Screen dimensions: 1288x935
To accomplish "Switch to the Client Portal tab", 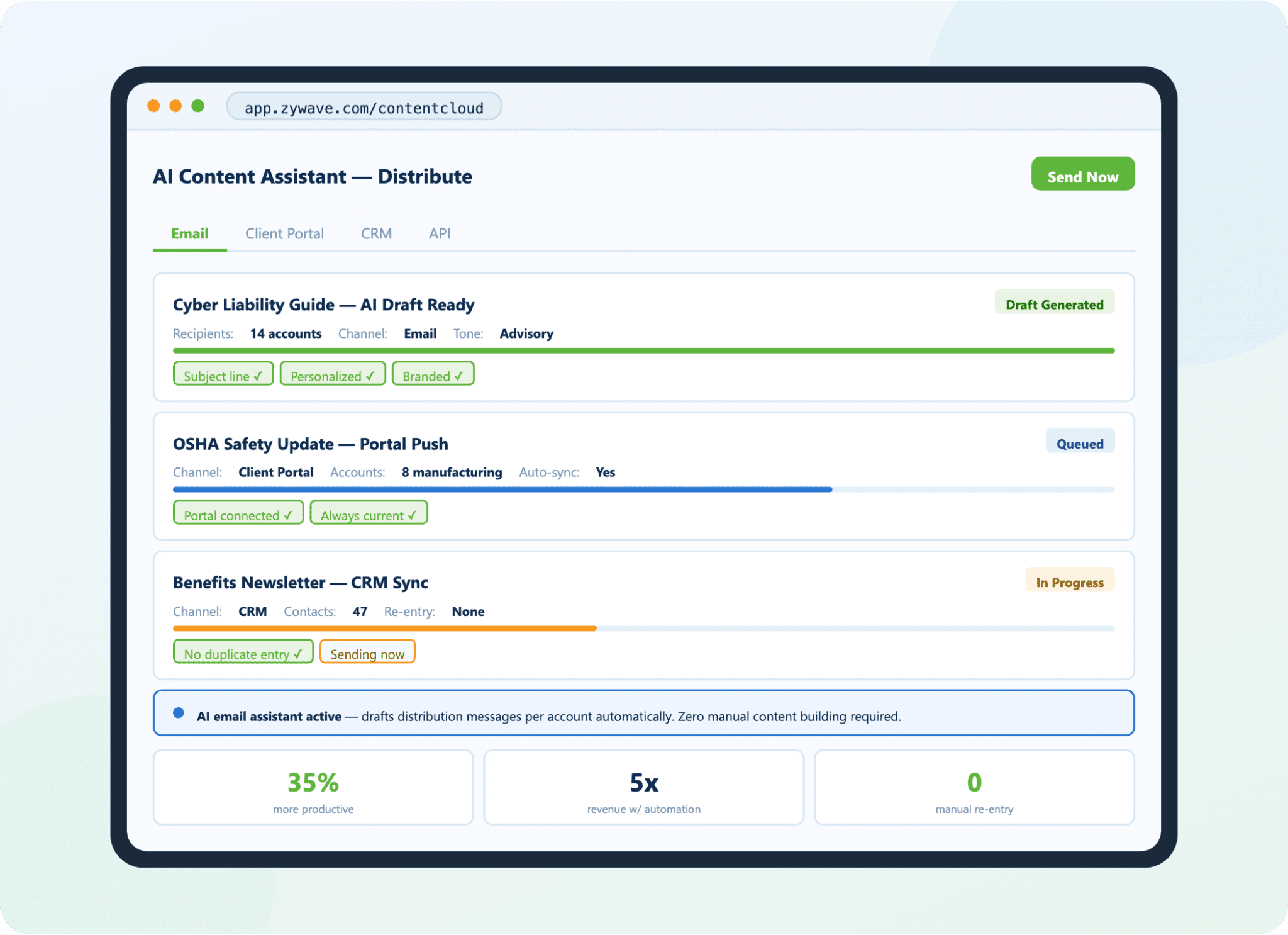I will (284, 233).
